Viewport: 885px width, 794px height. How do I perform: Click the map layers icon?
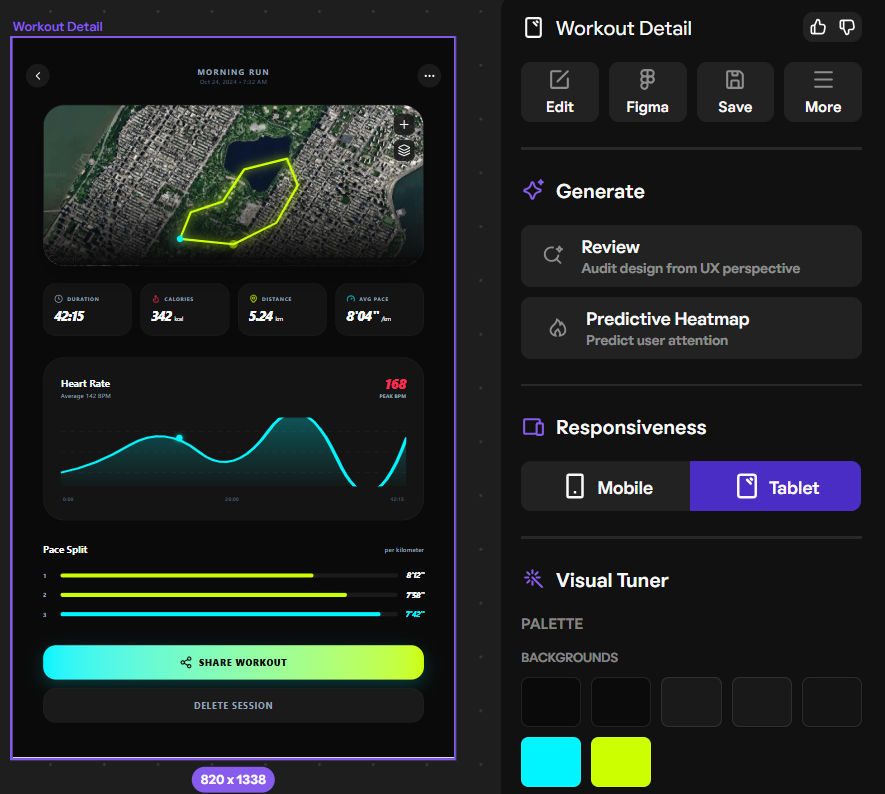(x=404, y=150)
